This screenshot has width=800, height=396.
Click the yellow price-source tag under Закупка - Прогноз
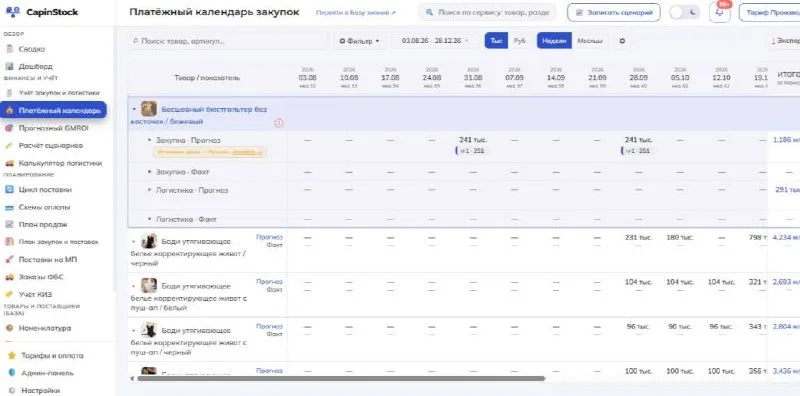(x=210, y=152)
